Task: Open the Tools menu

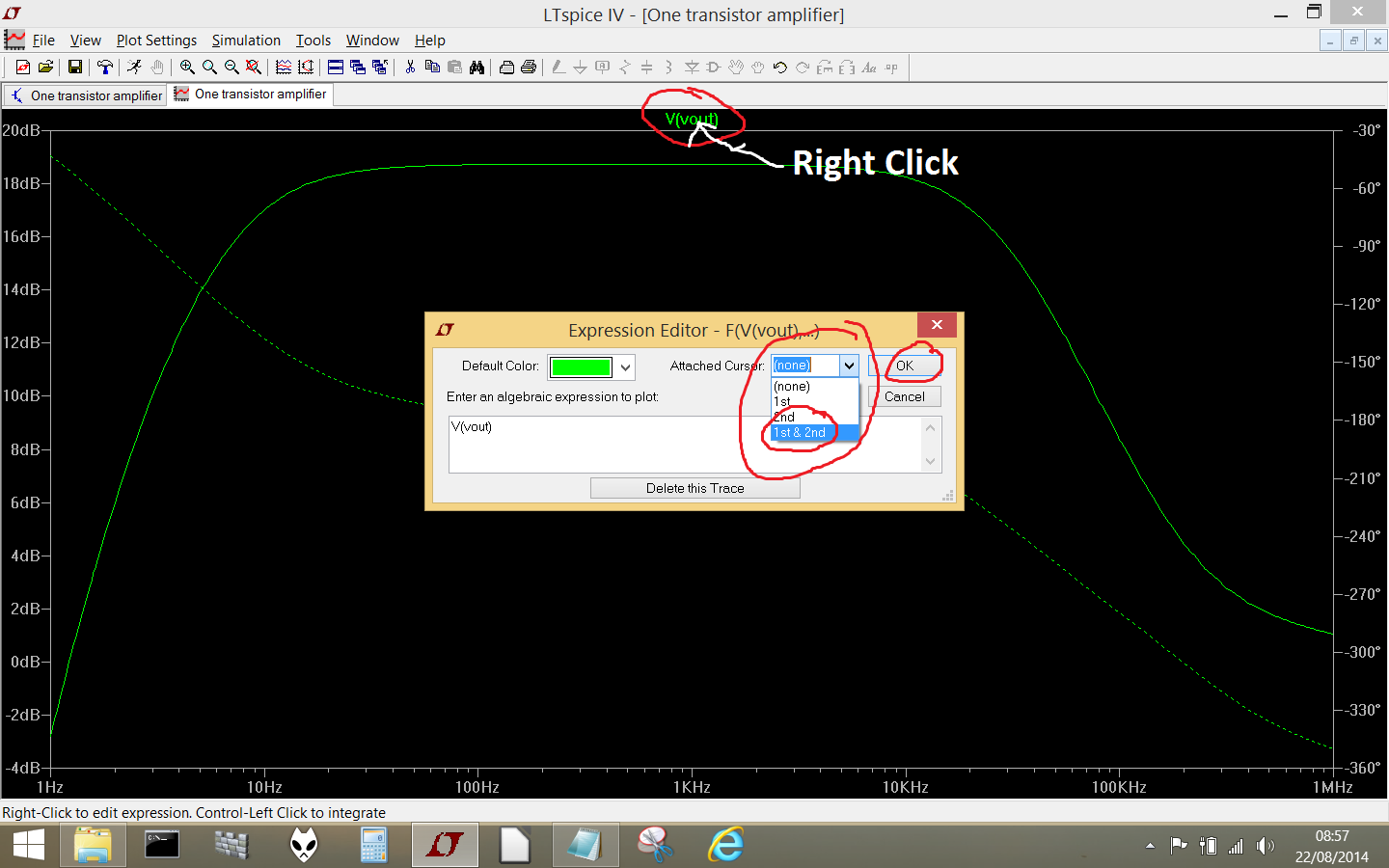Action: click(313, 41)
